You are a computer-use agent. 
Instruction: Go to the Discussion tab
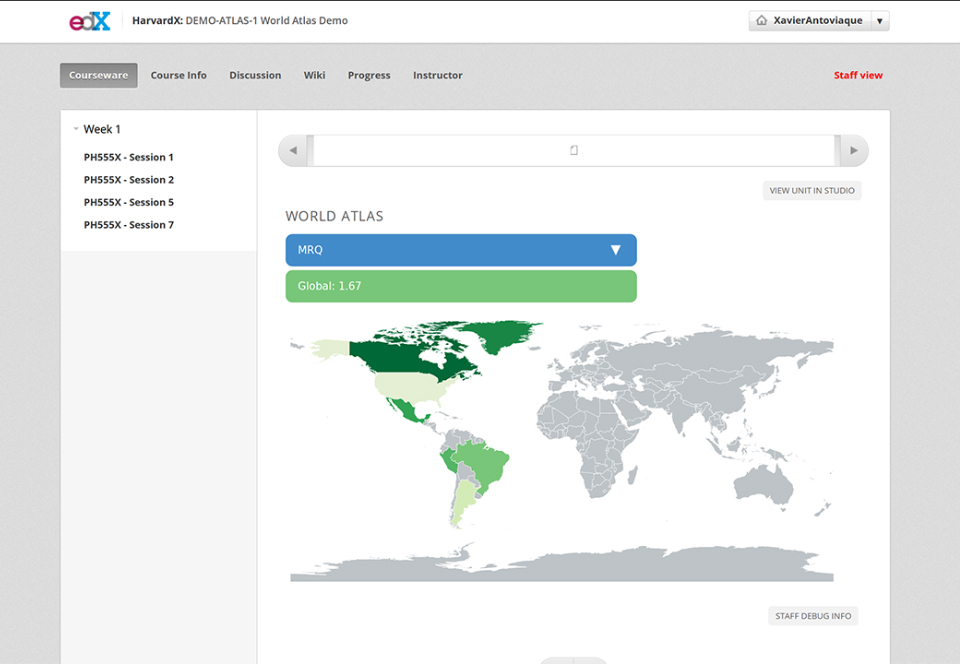(255, 75)
